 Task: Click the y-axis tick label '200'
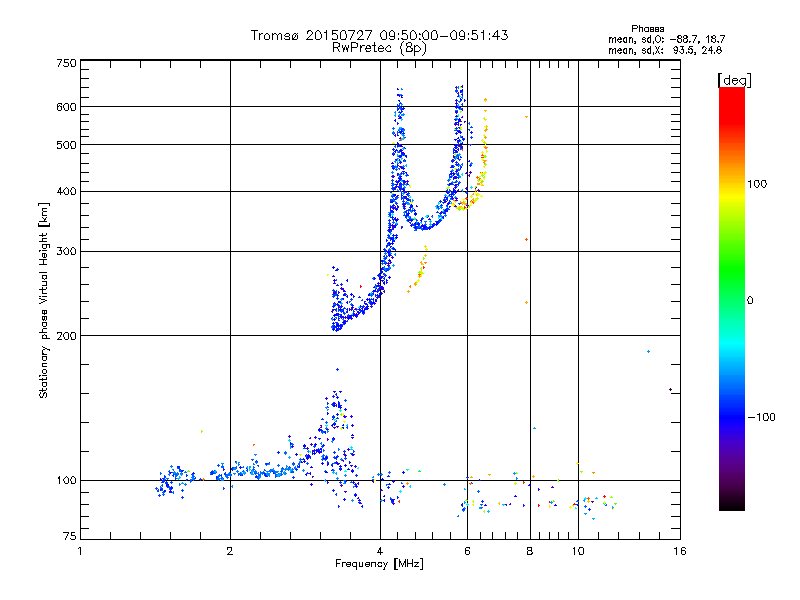click(66, 336)
